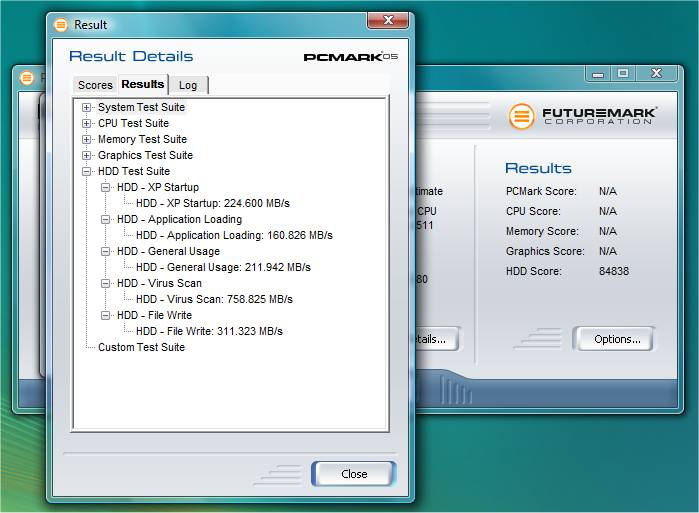Collapse the HDD - General Usage node
The image size is (699, 513).
(105, 251)
